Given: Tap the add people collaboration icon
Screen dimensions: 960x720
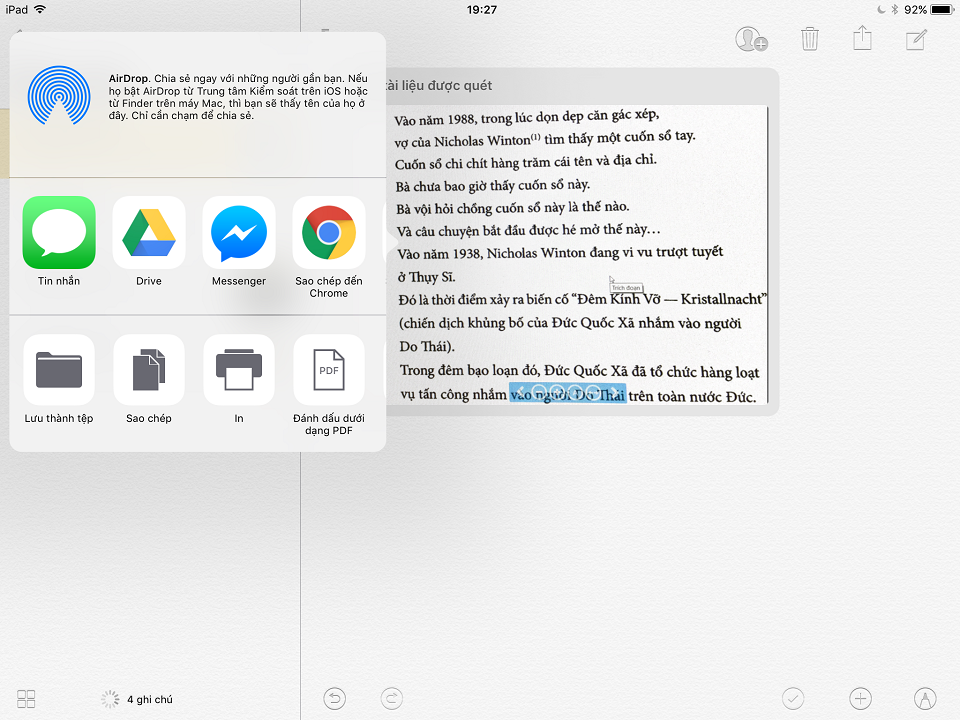Looking at the screenshot, I should (x=751, y=39).
